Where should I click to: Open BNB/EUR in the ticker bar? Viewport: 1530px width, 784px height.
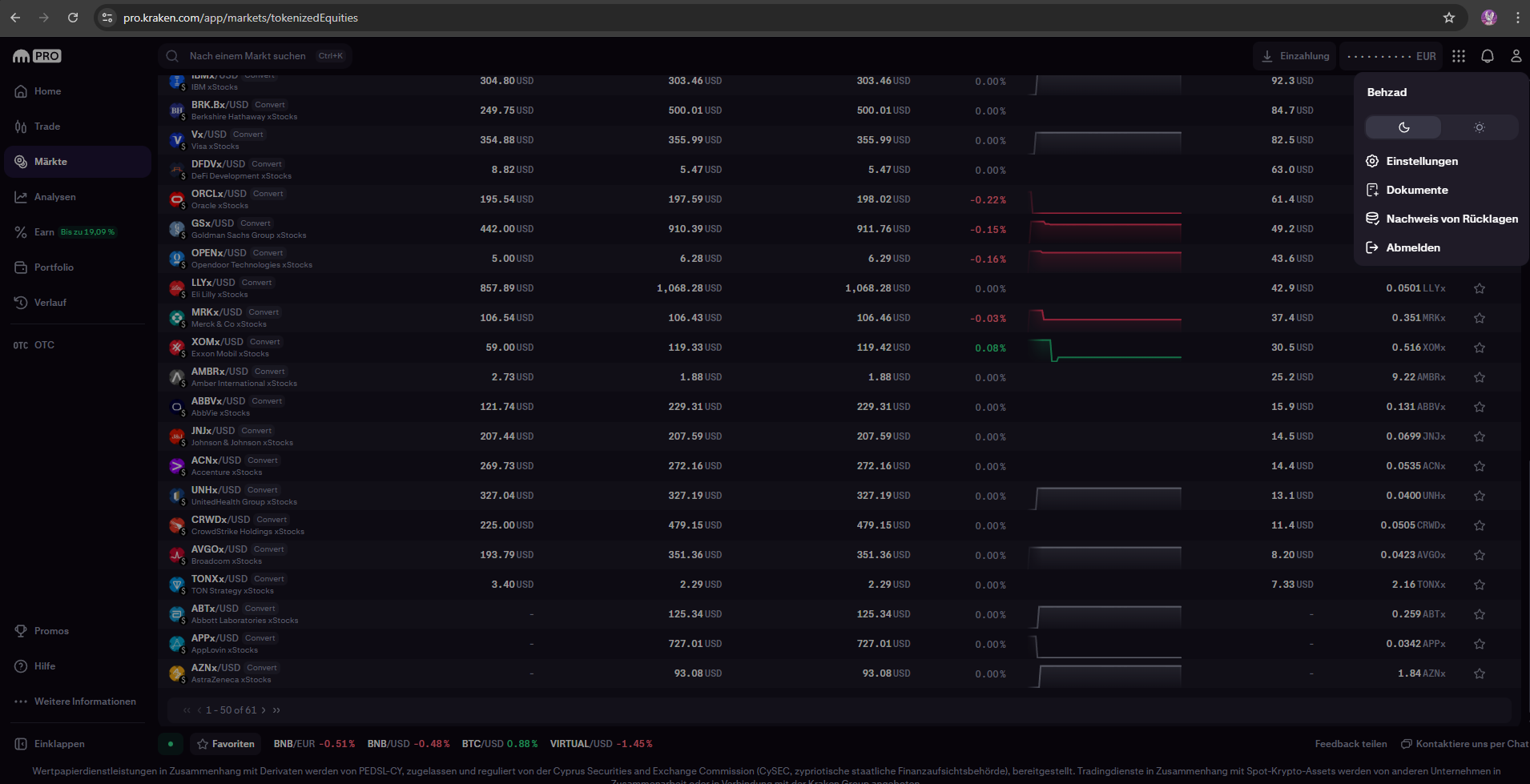click(314, 744)
